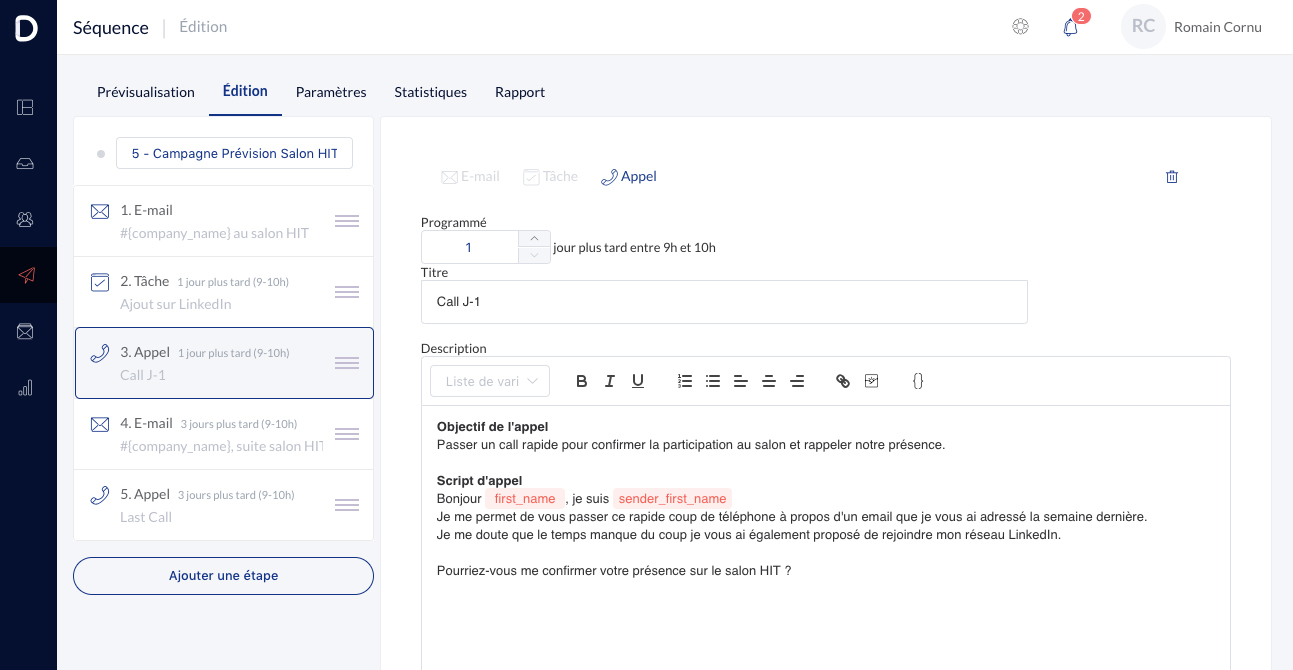Insert a hyperlink using the link icon

(843, 381)
